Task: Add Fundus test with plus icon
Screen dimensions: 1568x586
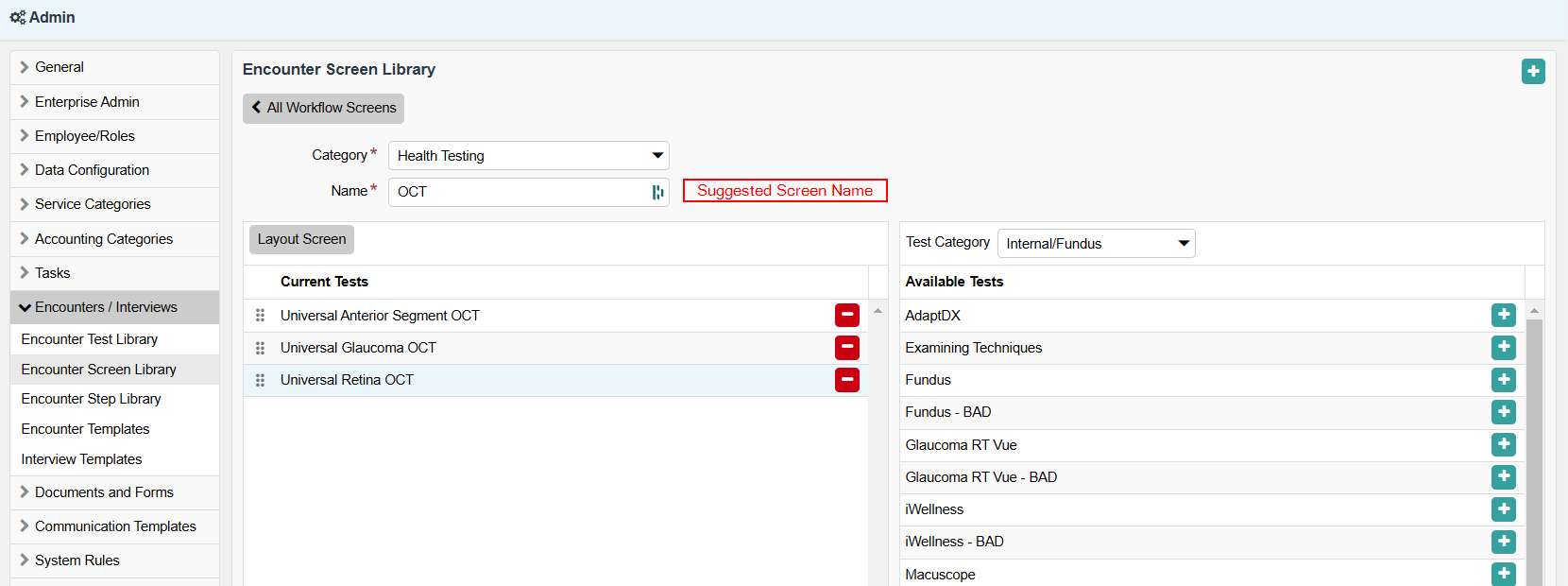Action: point(1503,379)
